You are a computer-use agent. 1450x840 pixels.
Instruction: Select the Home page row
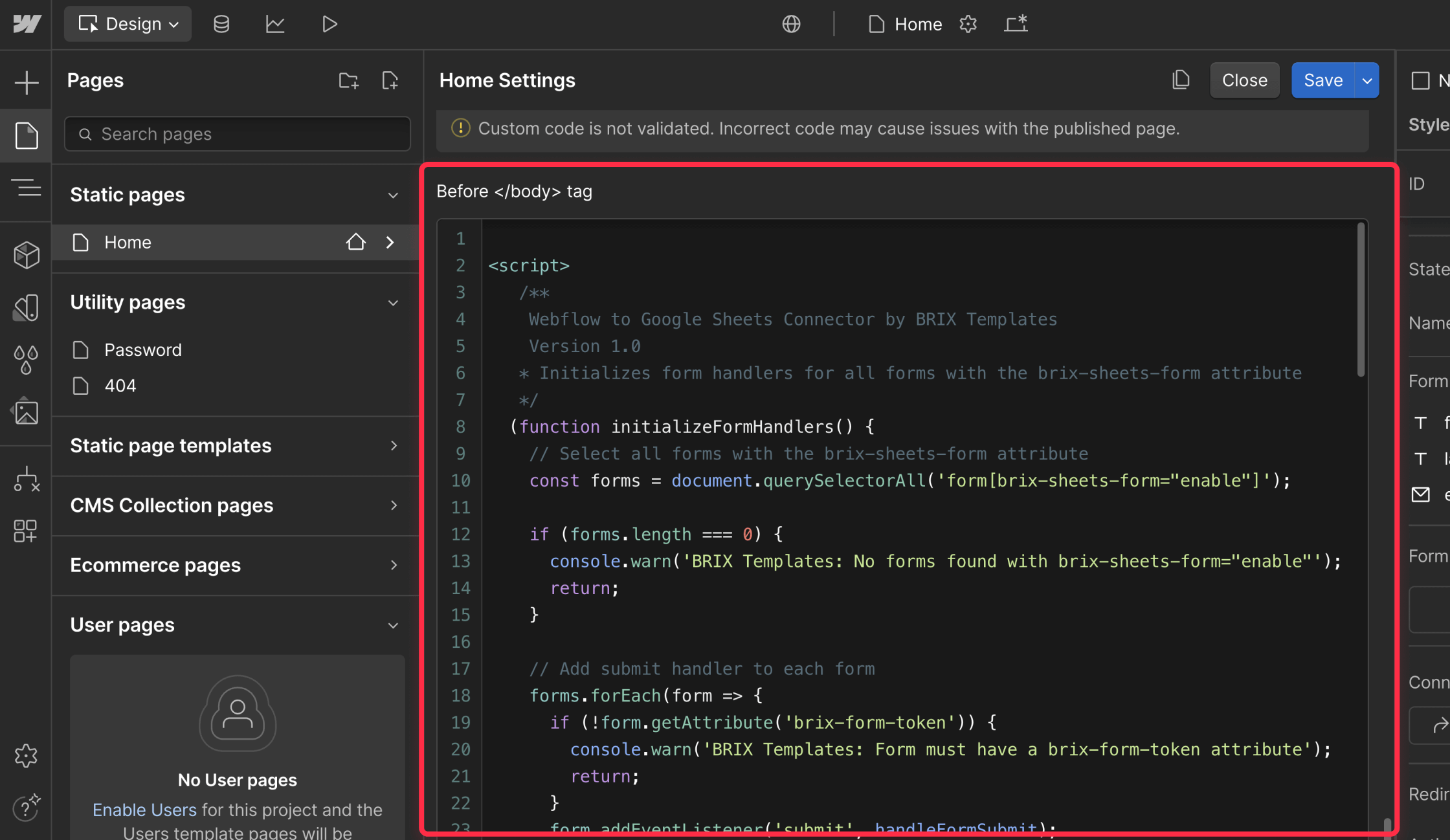click(234, 242)
